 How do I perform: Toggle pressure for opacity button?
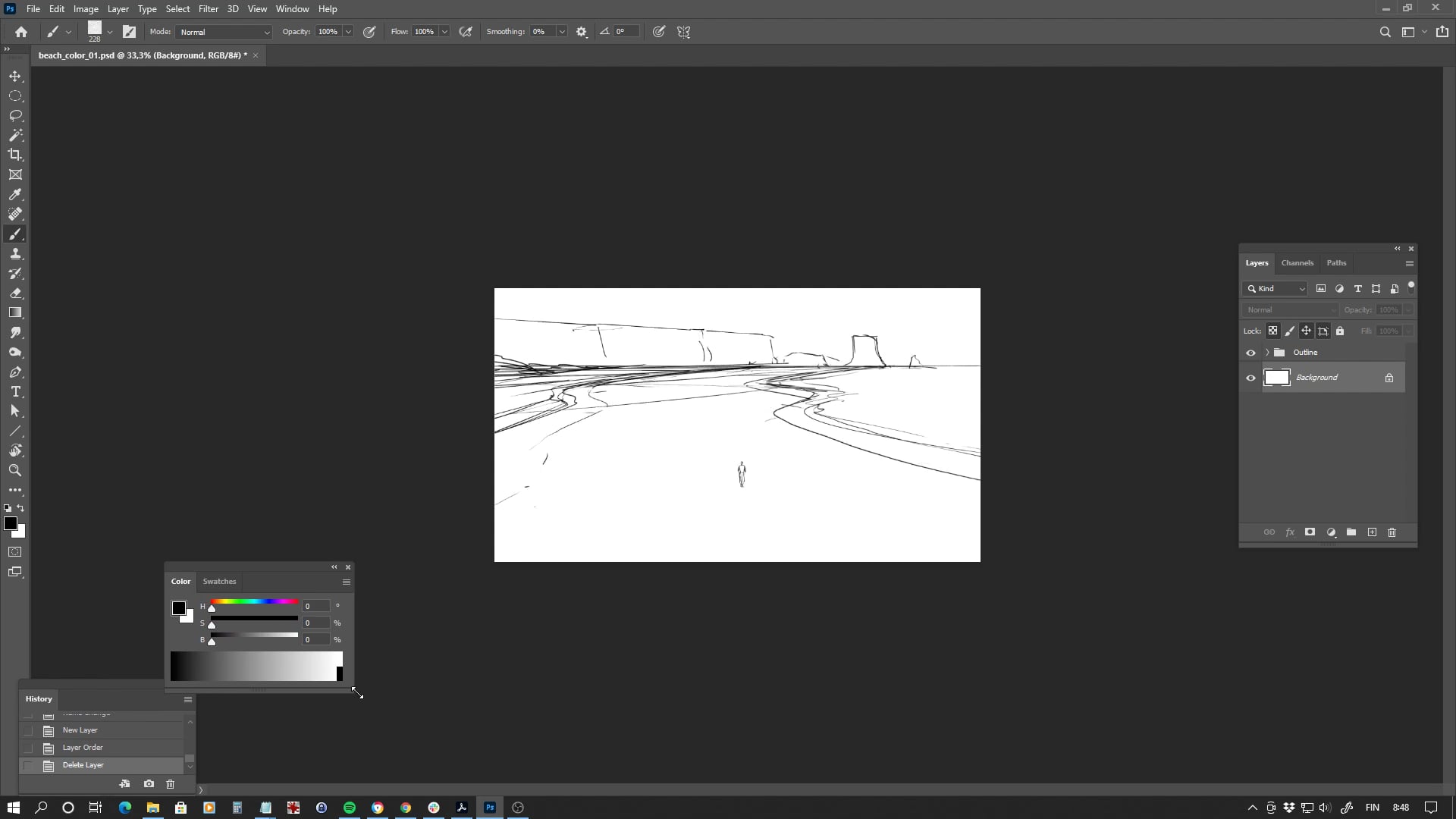pos(369,32)
